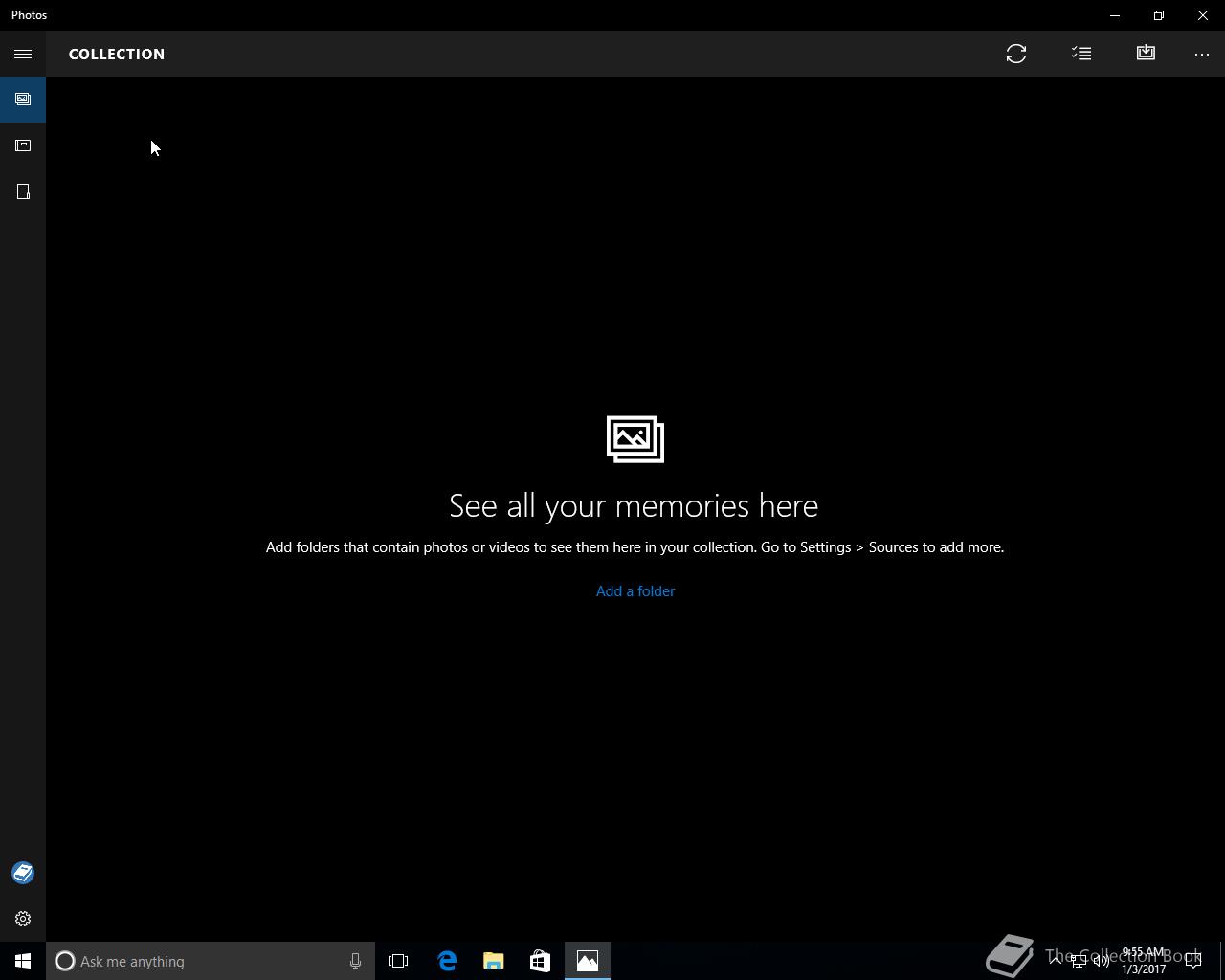Screen dimensions: 1225x980
Task: Minimize the Photos window
Action: point(1115,15)
